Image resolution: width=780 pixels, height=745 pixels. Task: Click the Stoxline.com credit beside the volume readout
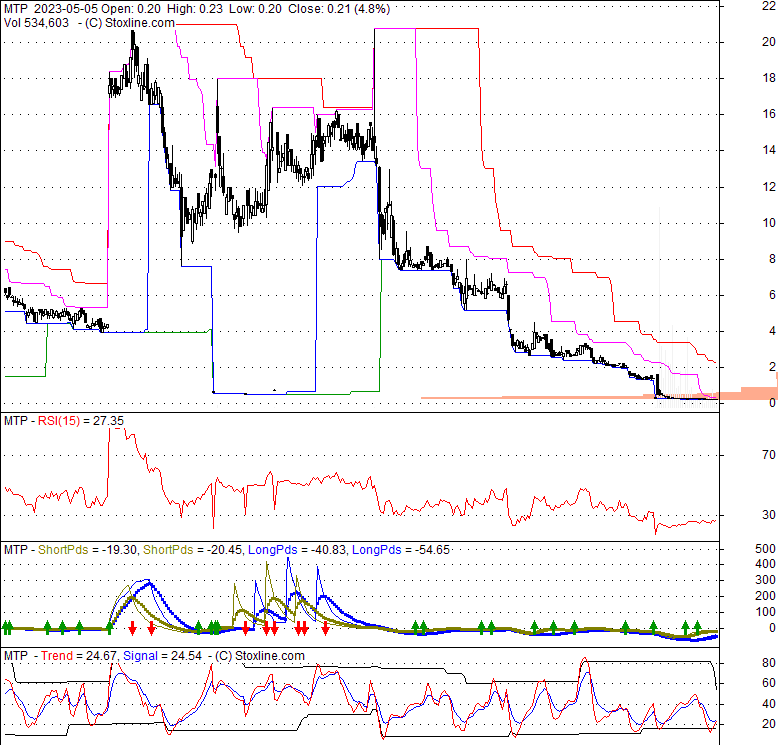[140, 23]
